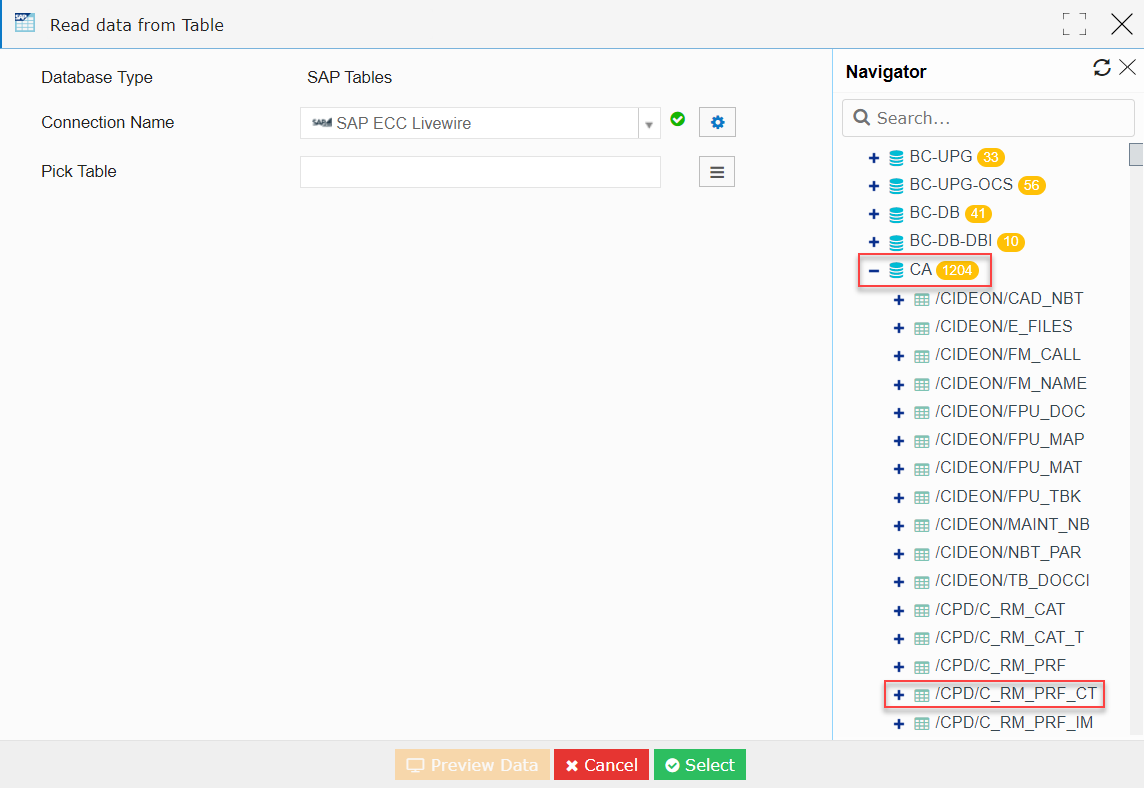Image resolution: width=1144 pixels, height=788 pixels.
Task: Click the 1204 count badge on CA
Action: point(956,271)
